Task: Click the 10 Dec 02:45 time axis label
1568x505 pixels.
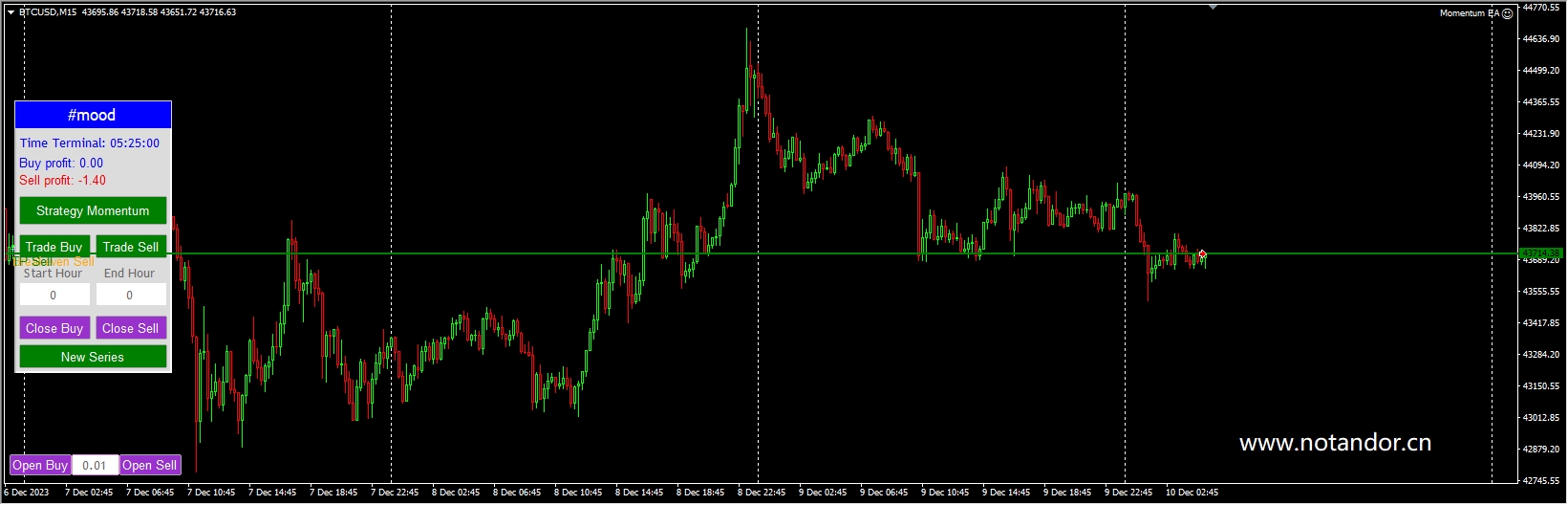Action: click(1192, 493)
